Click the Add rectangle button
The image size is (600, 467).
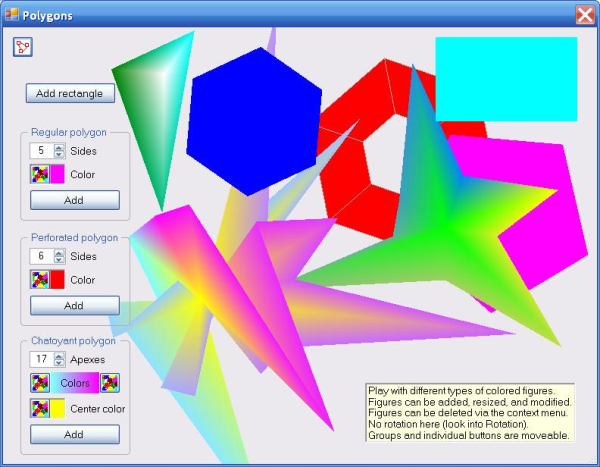point(70,93)
